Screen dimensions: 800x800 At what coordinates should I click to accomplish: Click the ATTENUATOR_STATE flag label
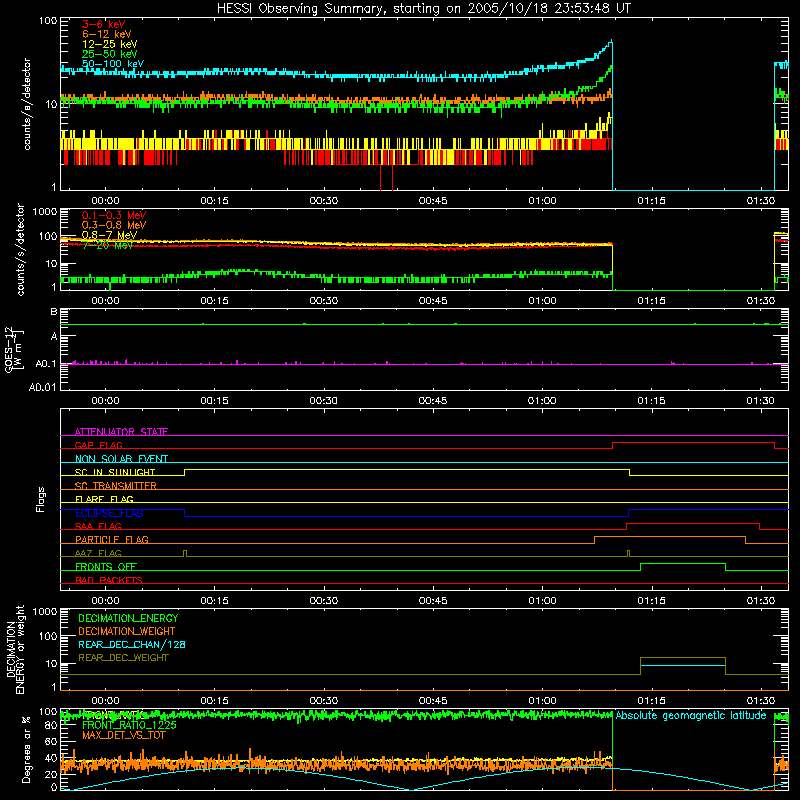point(121,432)
